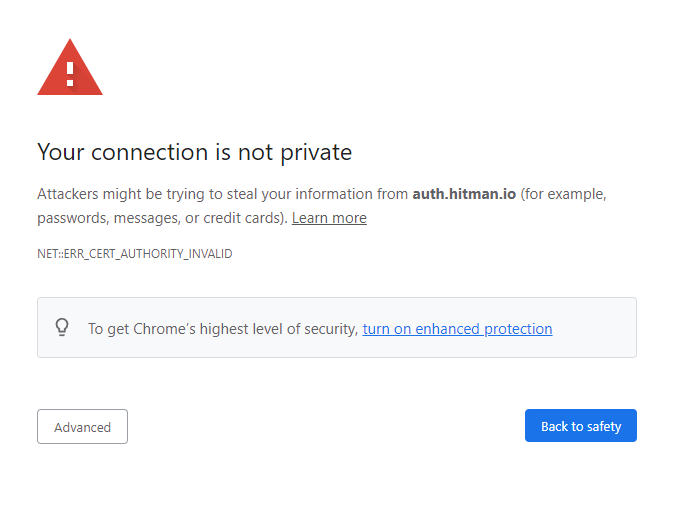The height and width of the screenshot is (508, 687).
Task: Click the white exclamation mark in triangle
Action: [70, 74]
